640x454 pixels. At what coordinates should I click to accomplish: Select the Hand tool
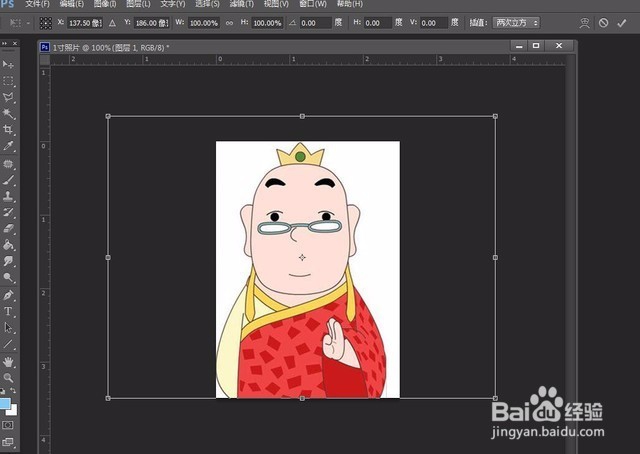coord(8,362)
